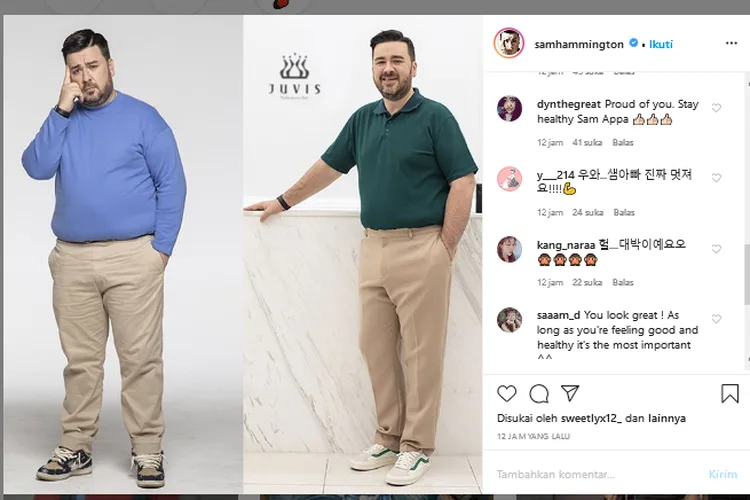This screenshot has height=500, width=750.
Task: Like kang_naraa's comment
Action: pyautogui.click(x=716, y=247)
